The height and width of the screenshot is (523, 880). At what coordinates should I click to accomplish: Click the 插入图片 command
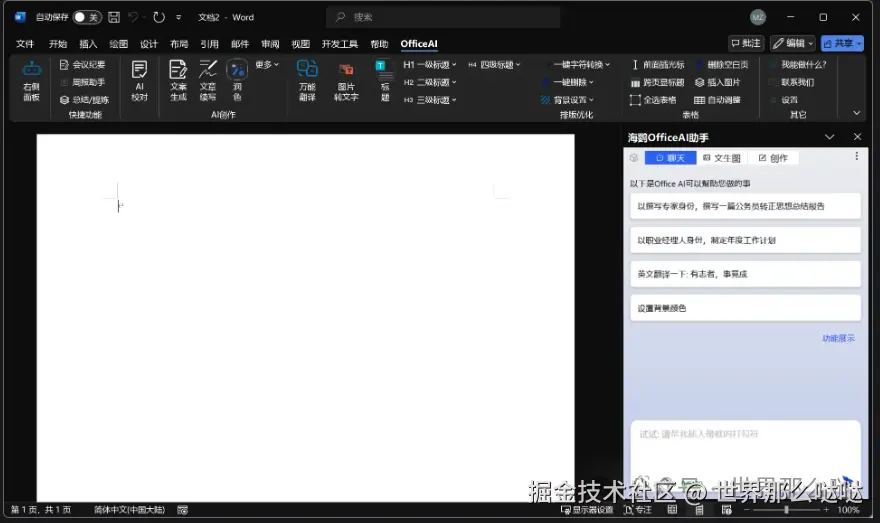point(718,82)
